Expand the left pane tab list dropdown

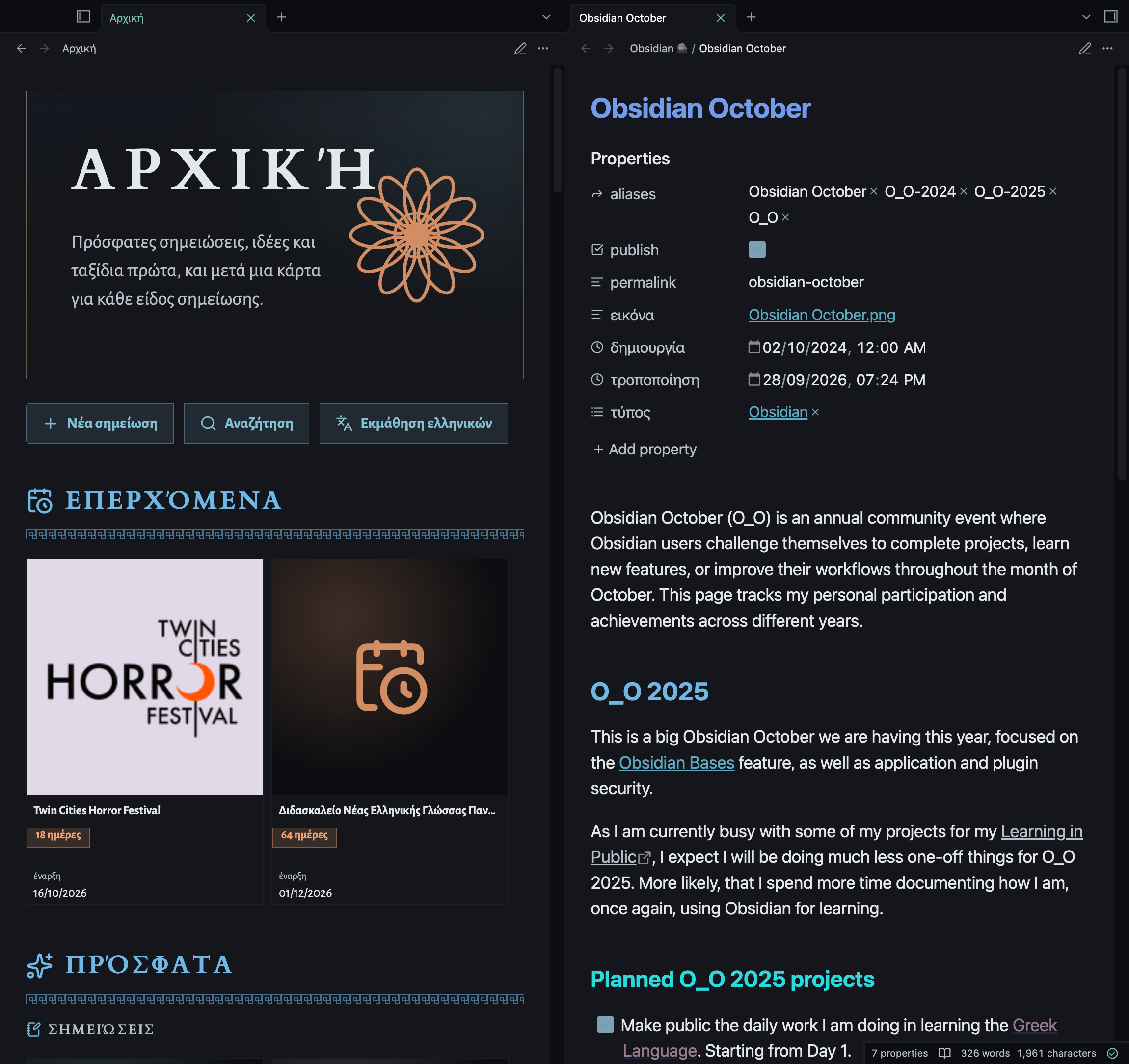546,17
